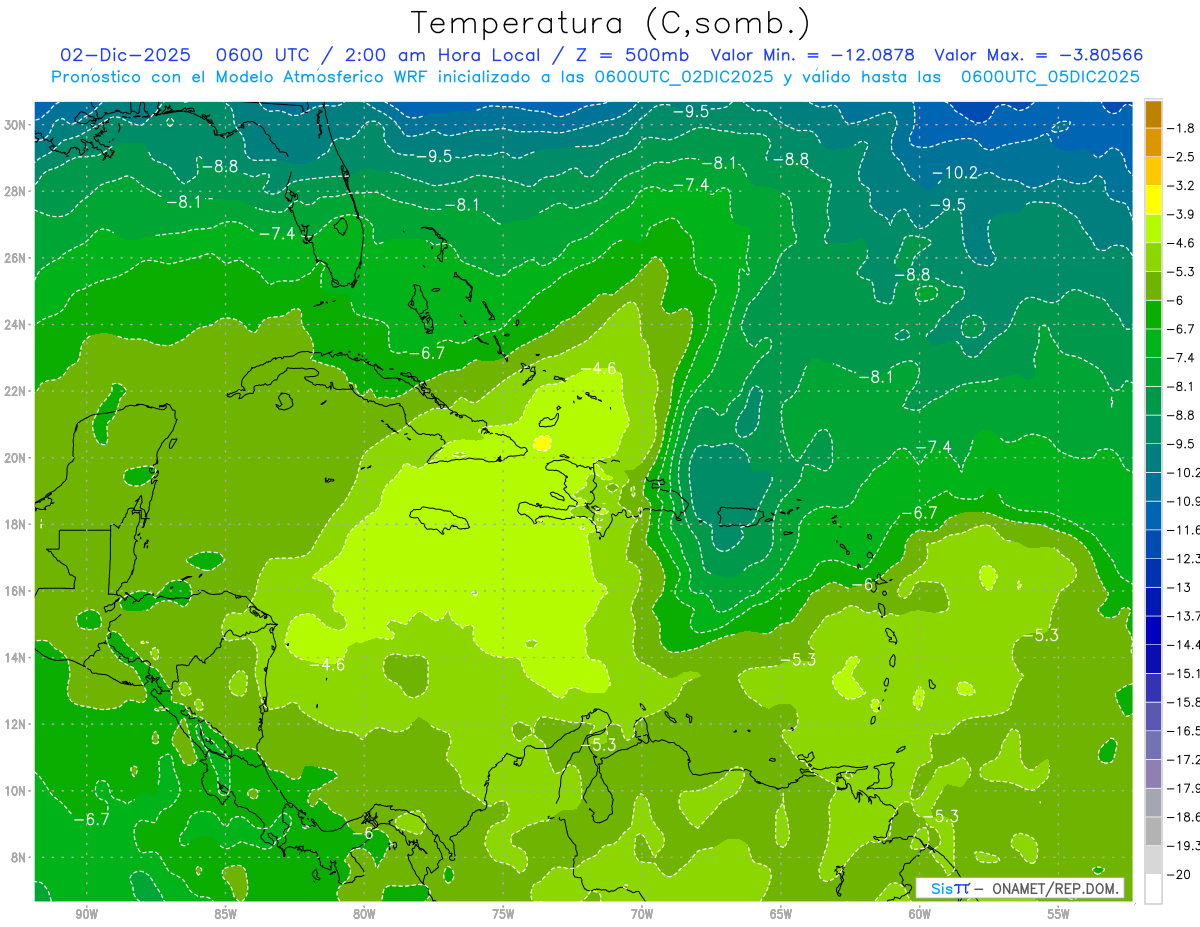Click the '-20' color legend label
The height and width of the screenshot is (927, 1200).
click(x=1178, y=874)
